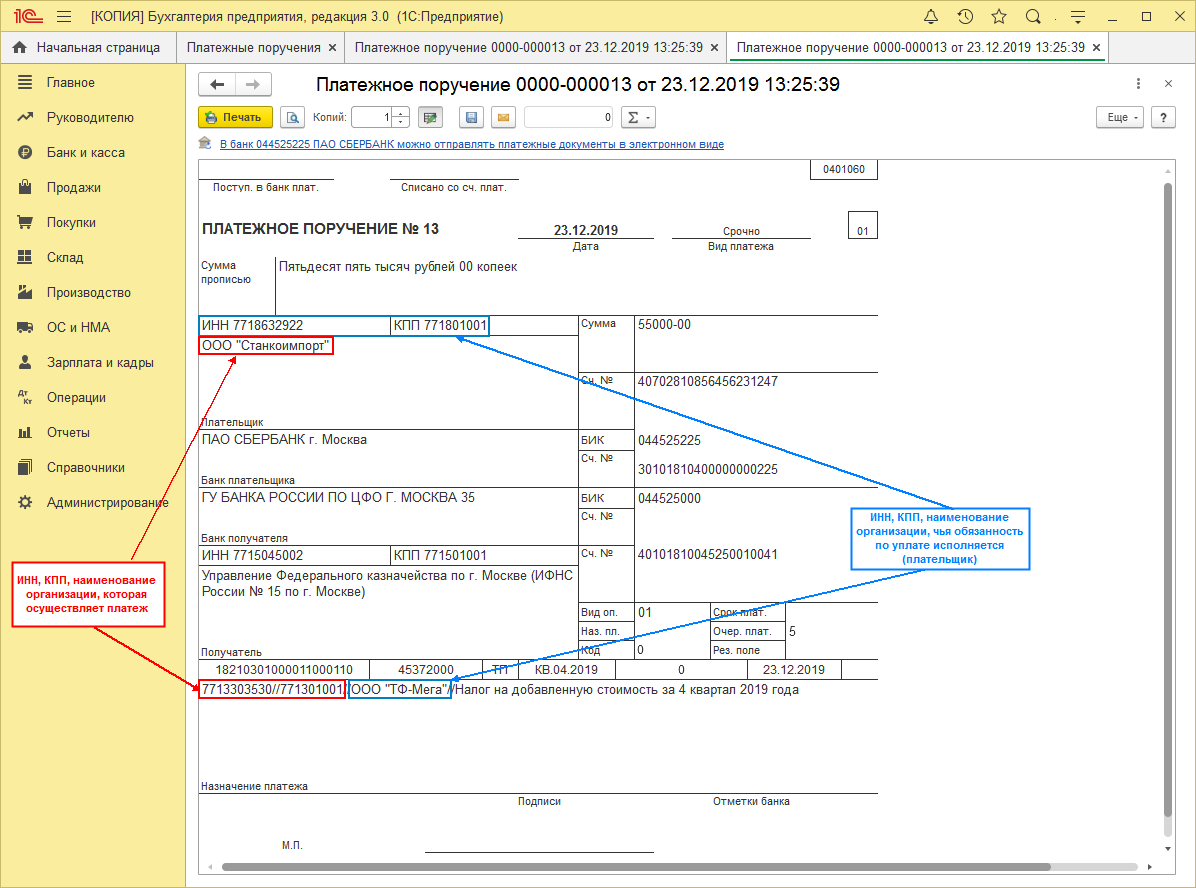Increase copies count with up stepper
This screenshot has height=888, width=1196.
tap(401, 113)
